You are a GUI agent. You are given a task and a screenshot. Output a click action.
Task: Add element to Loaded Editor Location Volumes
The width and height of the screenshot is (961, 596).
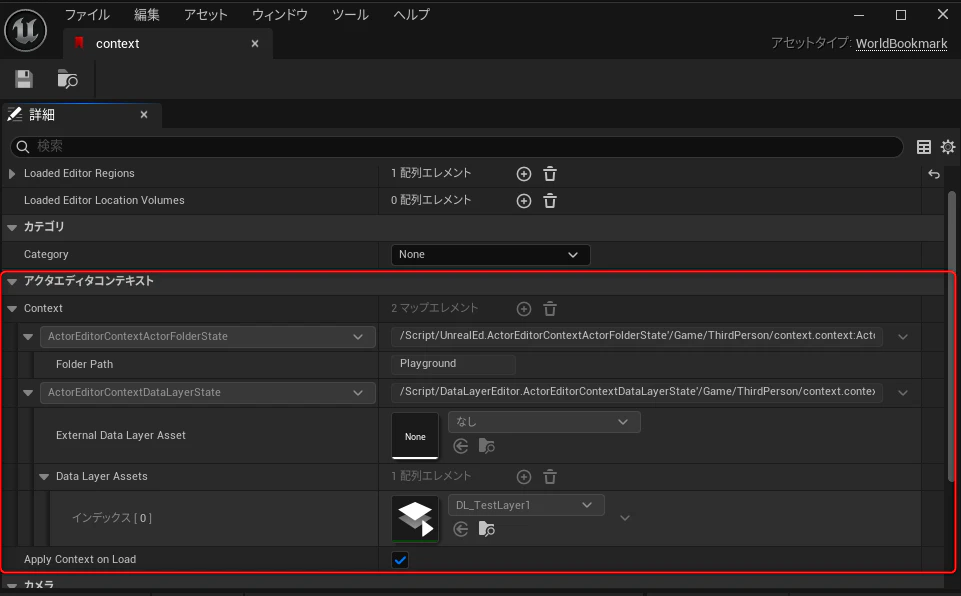524,201
